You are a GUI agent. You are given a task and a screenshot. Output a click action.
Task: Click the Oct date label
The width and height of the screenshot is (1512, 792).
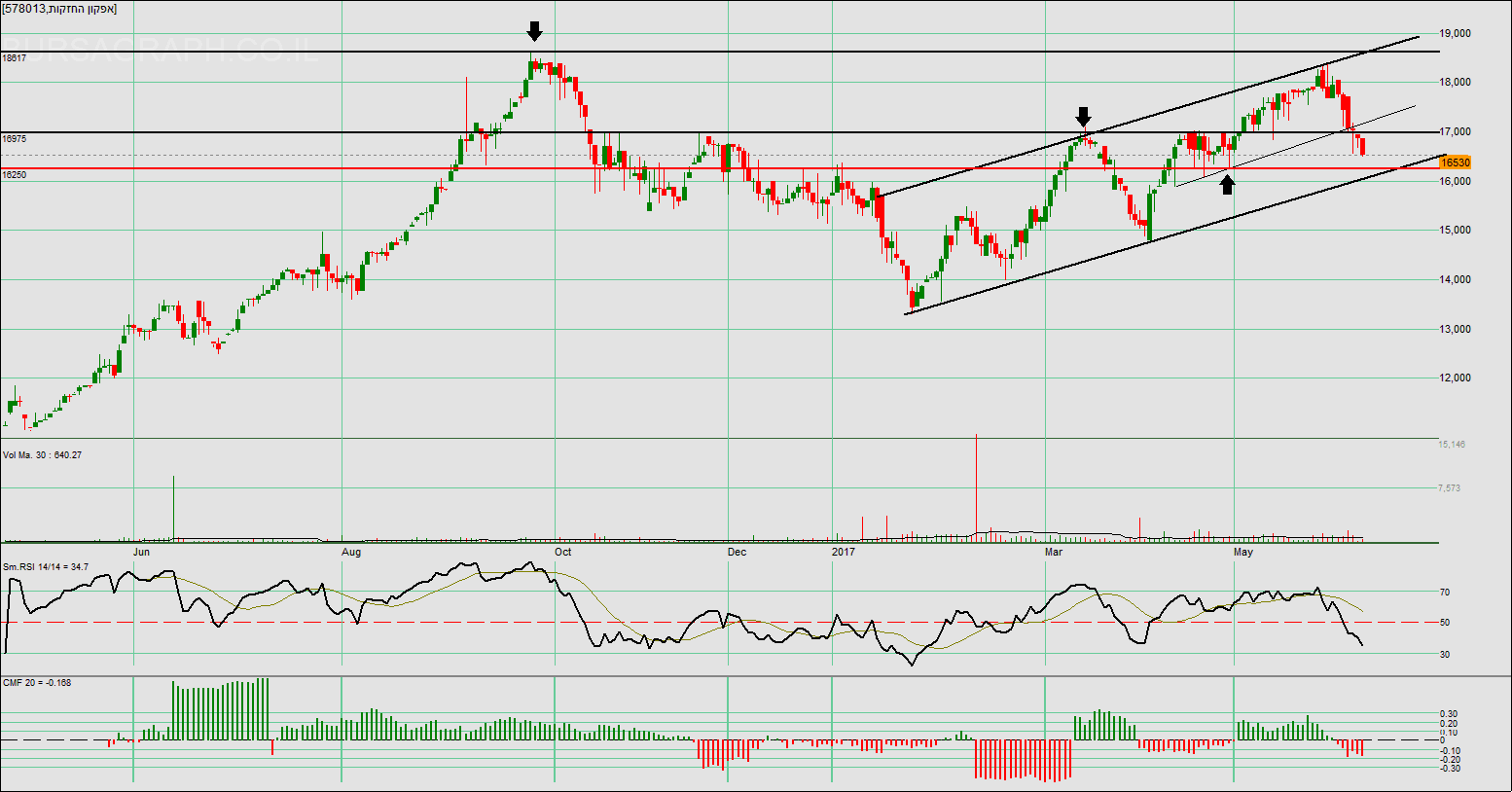(563, 552)
